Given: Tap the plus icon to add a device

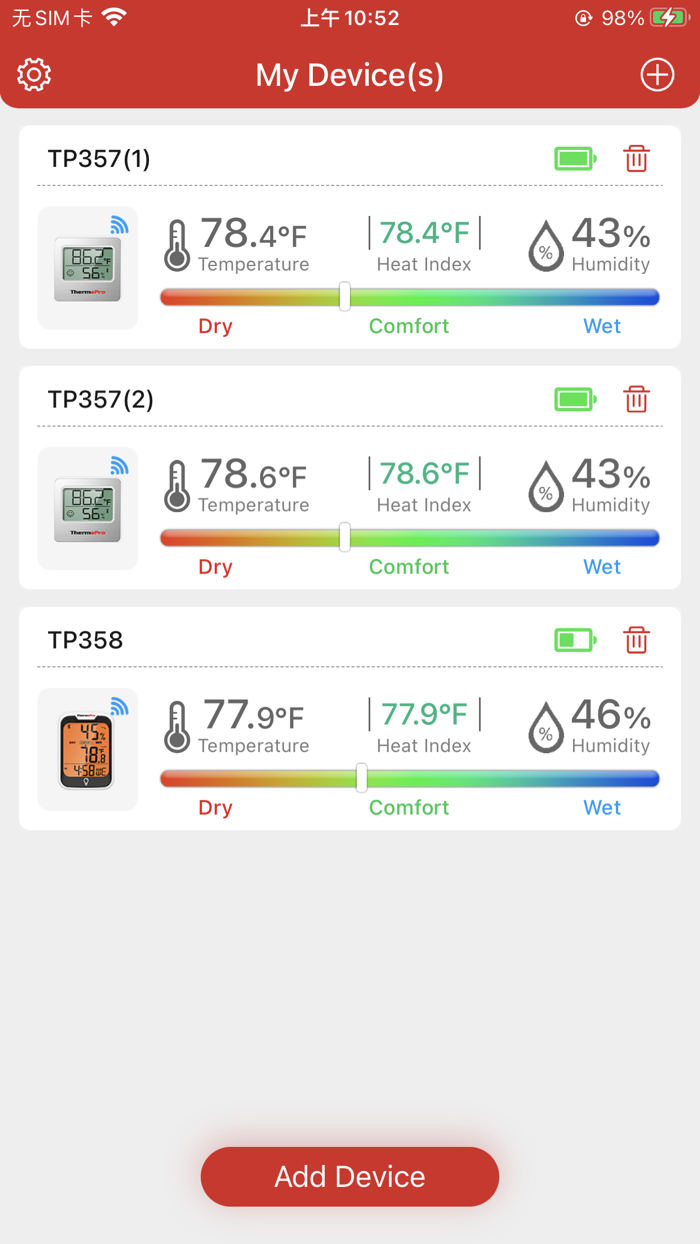Looking at the screenshot, I should pyautogui.click(x=657, y=74).
